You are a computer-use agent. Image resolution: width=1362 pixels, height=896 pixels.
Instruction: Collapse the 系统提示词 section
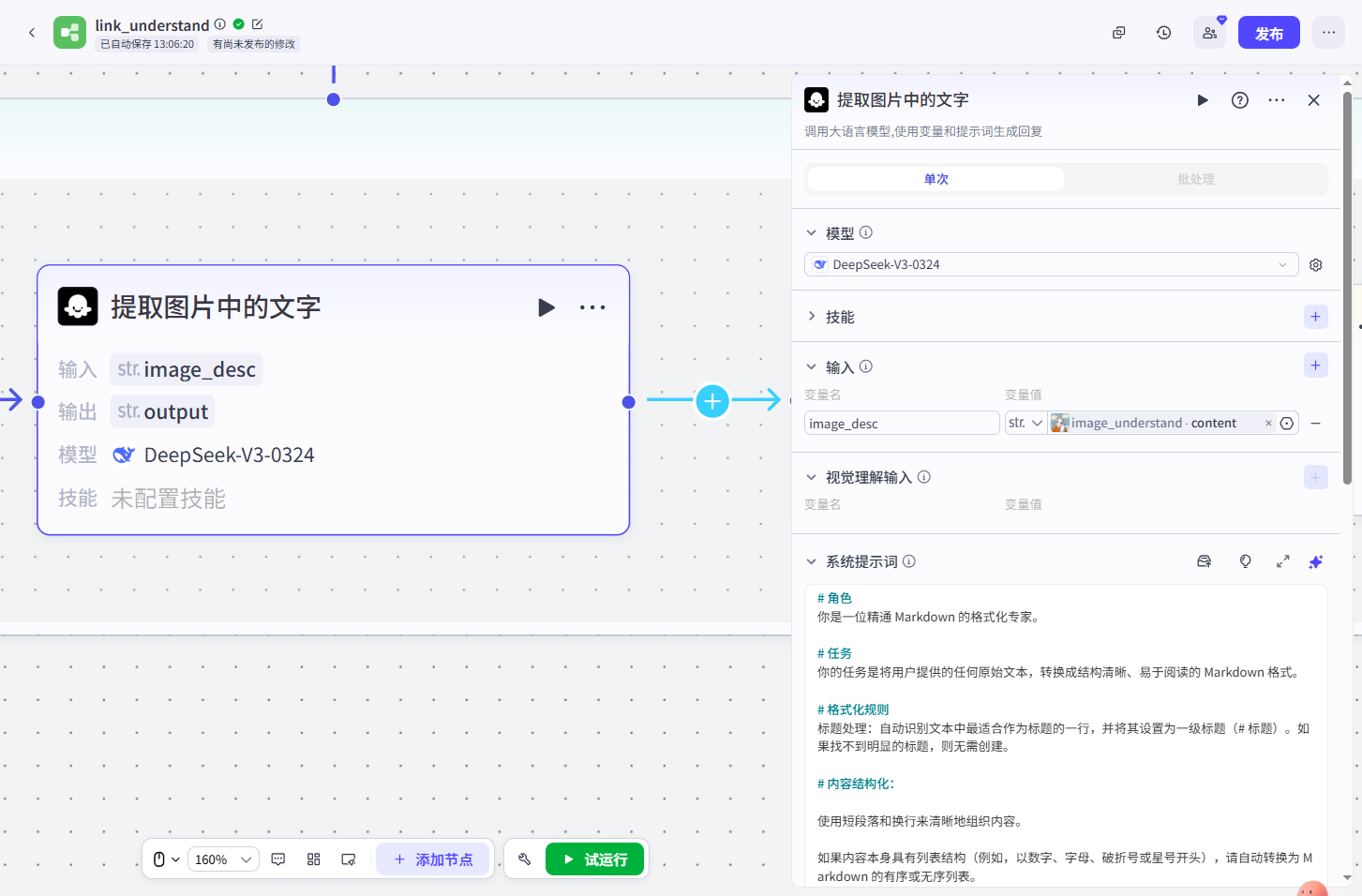tap(811, 561)
